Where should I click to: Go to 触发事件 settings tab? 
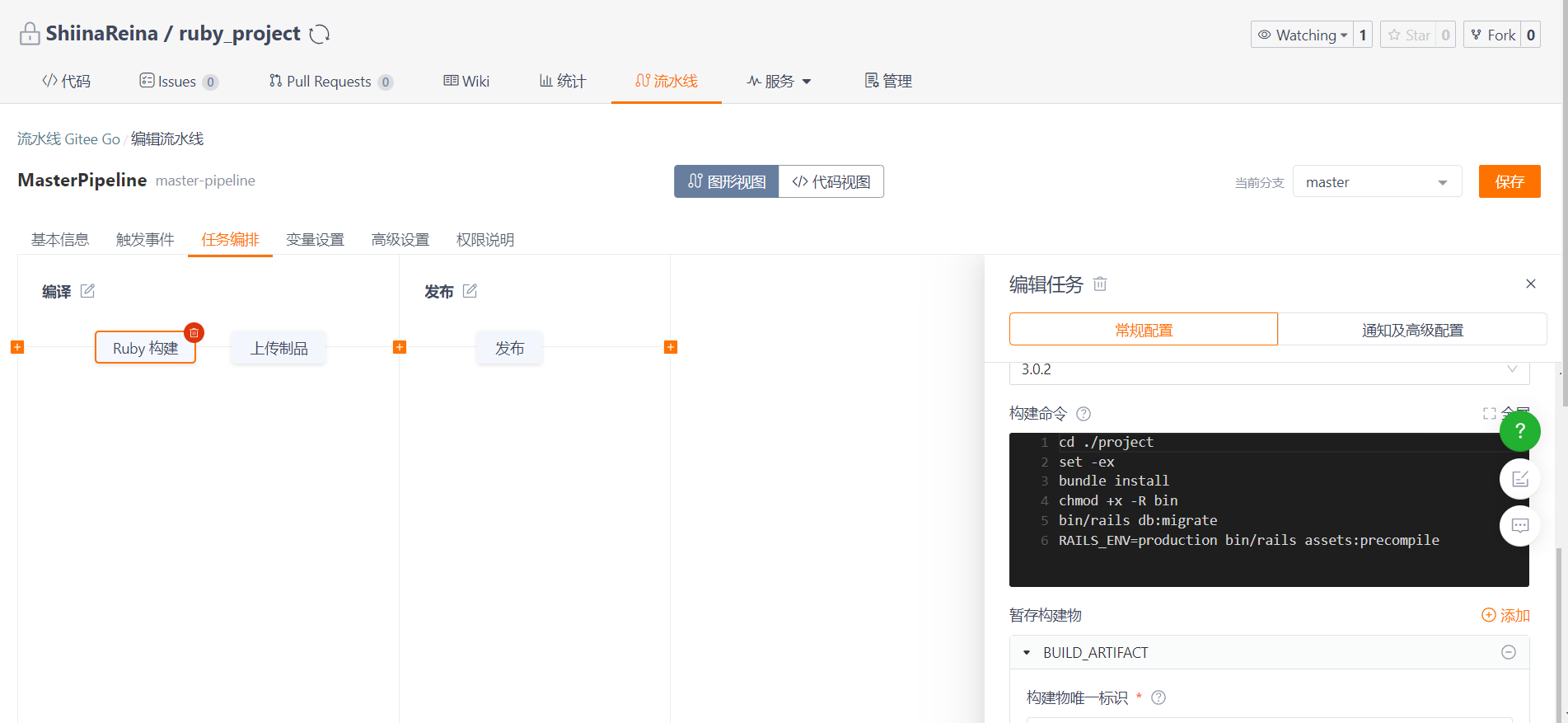tap(145, 239)
